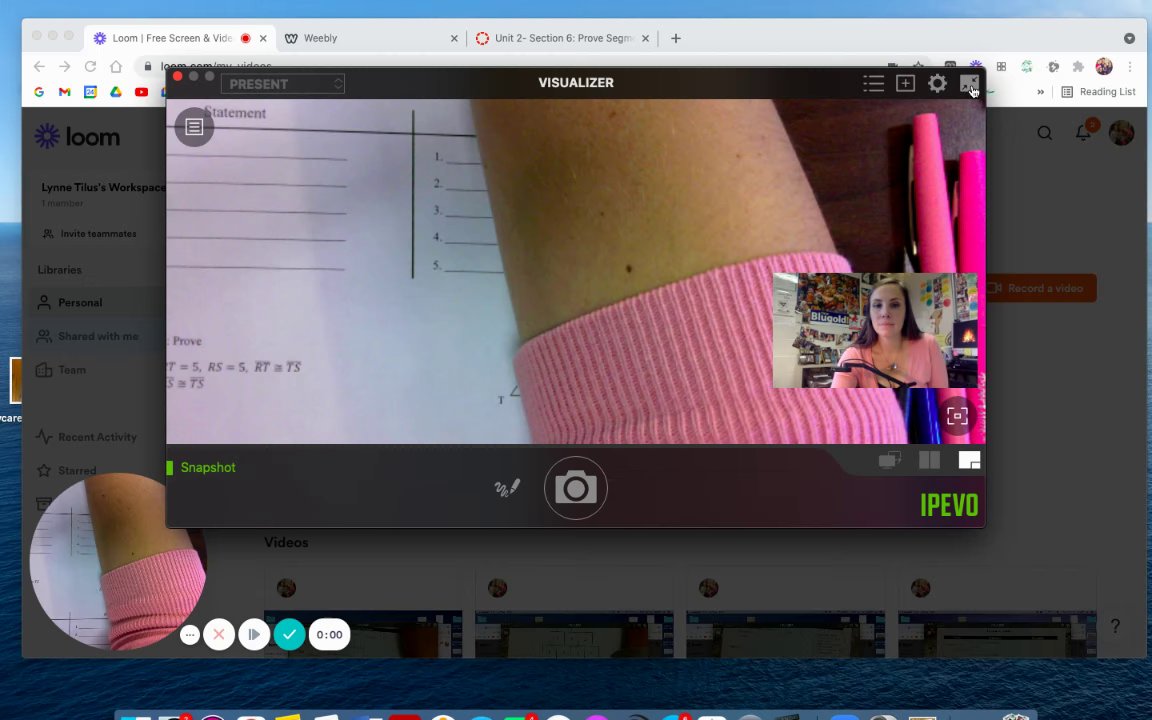Click the round document panel button on camera view
1152x720 pixels.
click(194, 127)
